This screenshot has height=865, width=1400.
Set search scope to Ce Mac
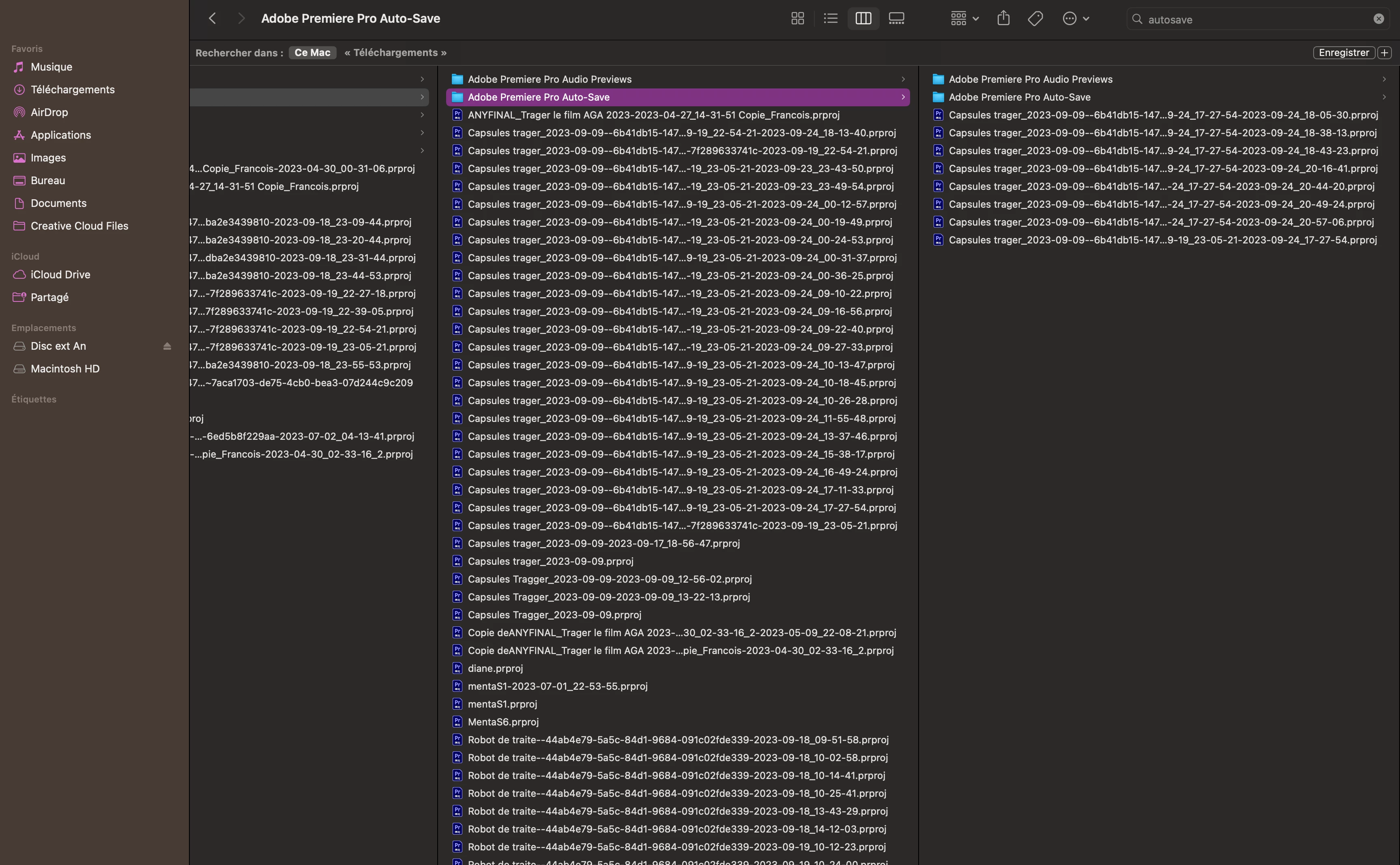[x=312, y=53]
